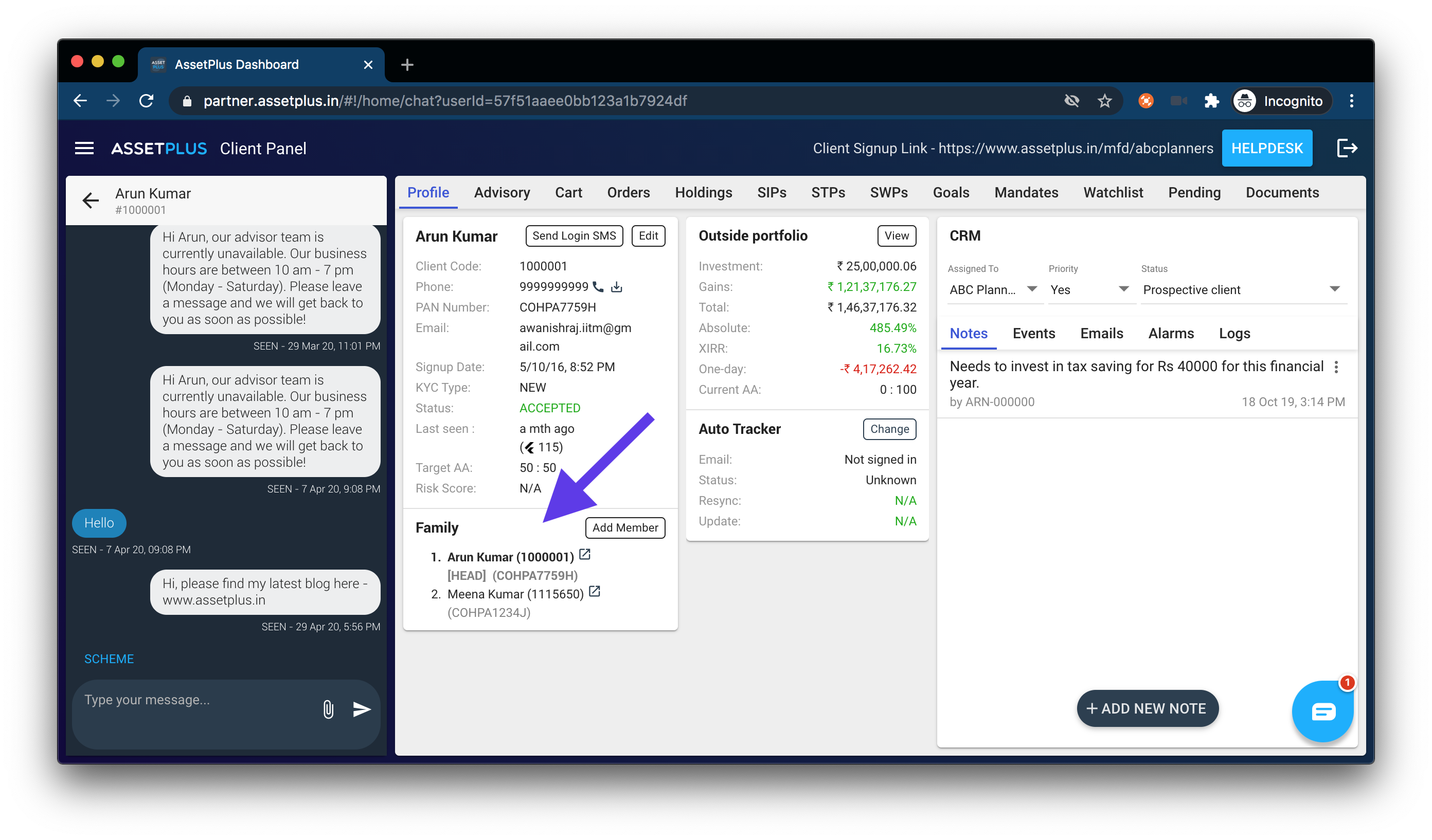Click the Add Member button
Screen dimensions: 1432x840
tap(624, 527)
